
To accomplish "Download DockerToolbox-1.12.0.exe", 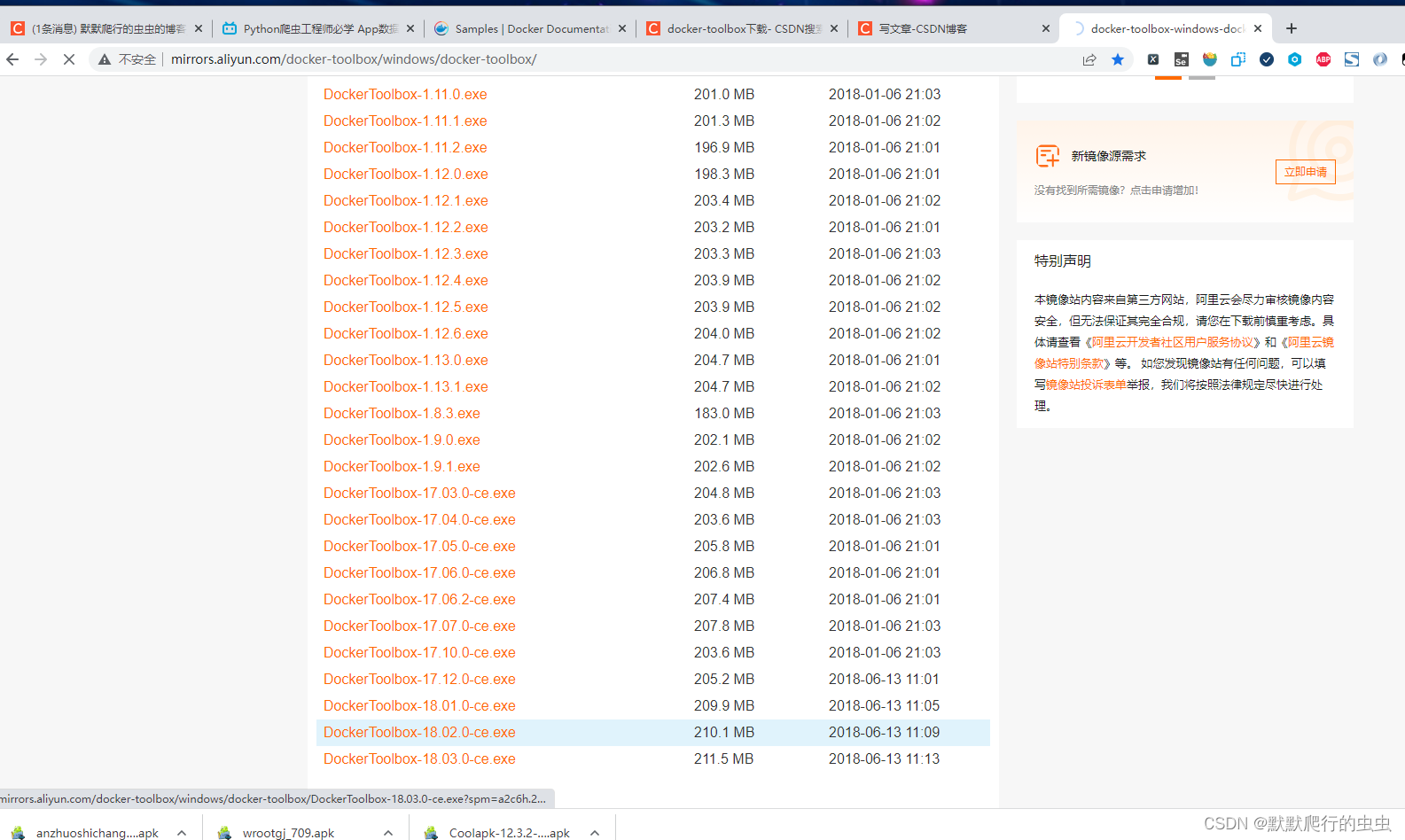I will tap(406, 174).
